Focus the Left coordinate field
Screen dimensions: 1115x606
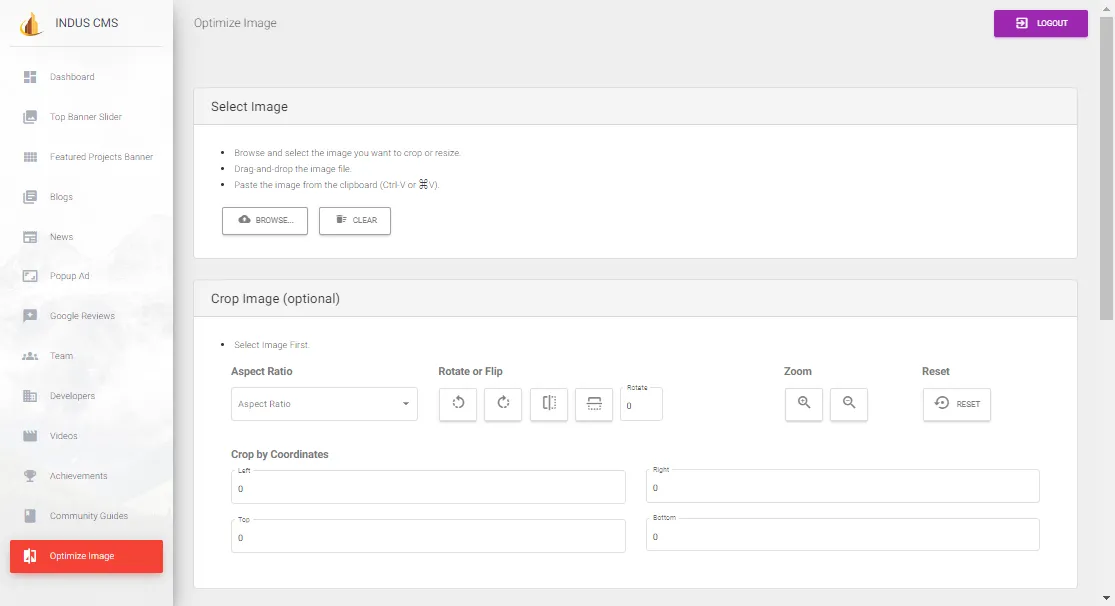click(x=428, y=488)
